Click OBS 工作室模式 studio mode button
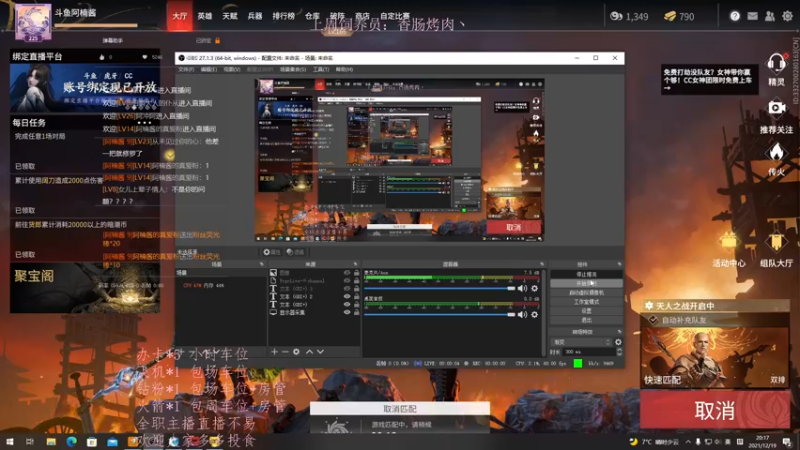 coord(586,302)
